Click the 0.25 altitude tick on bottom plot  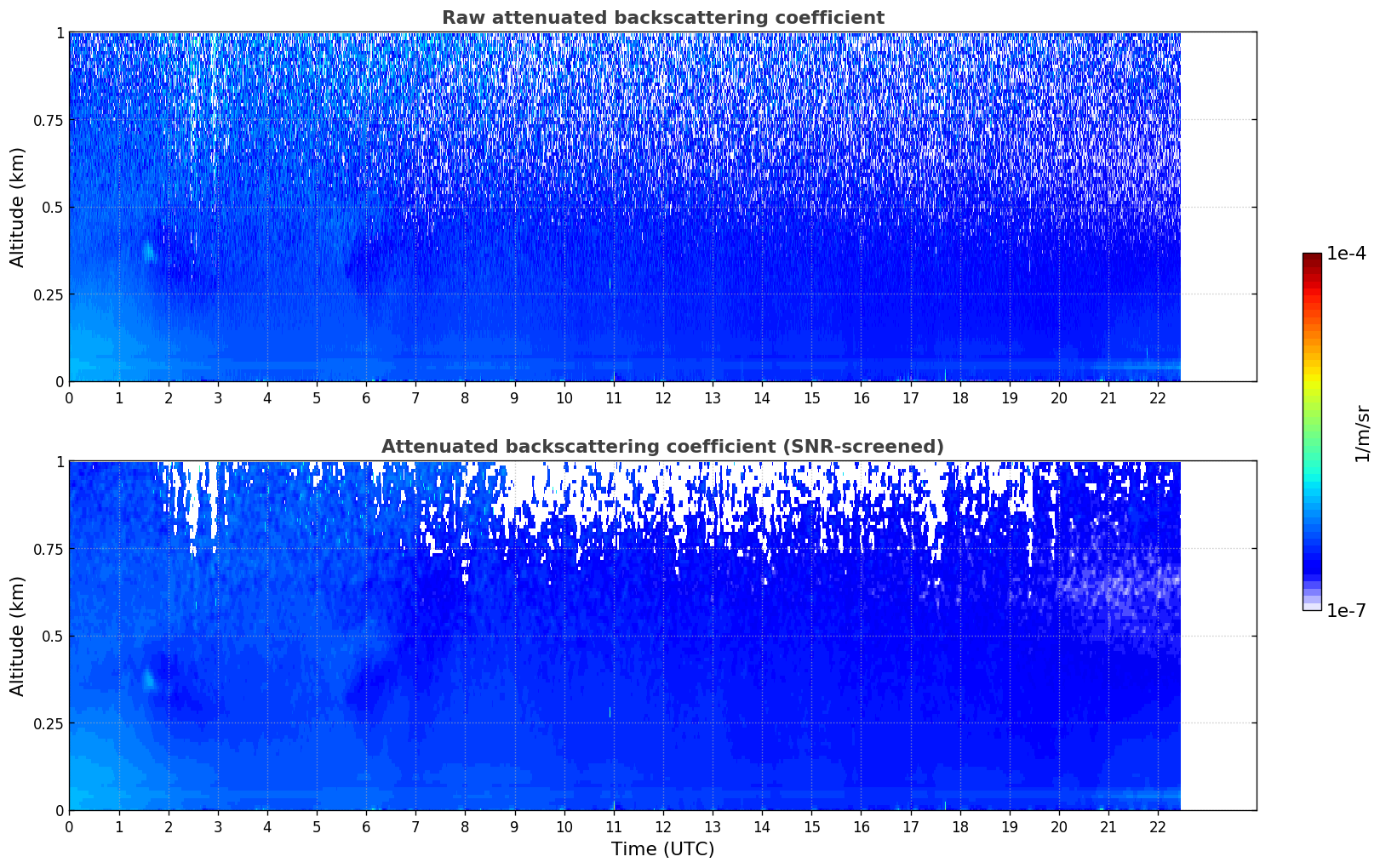pos(49,723)
